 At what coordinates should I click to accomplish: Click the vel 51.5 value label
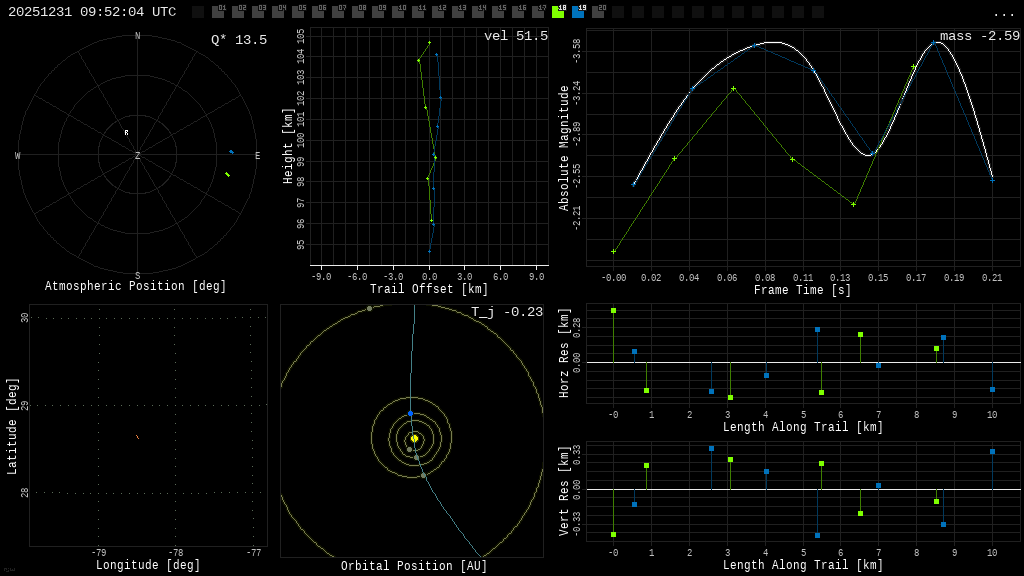click(516, 36)
